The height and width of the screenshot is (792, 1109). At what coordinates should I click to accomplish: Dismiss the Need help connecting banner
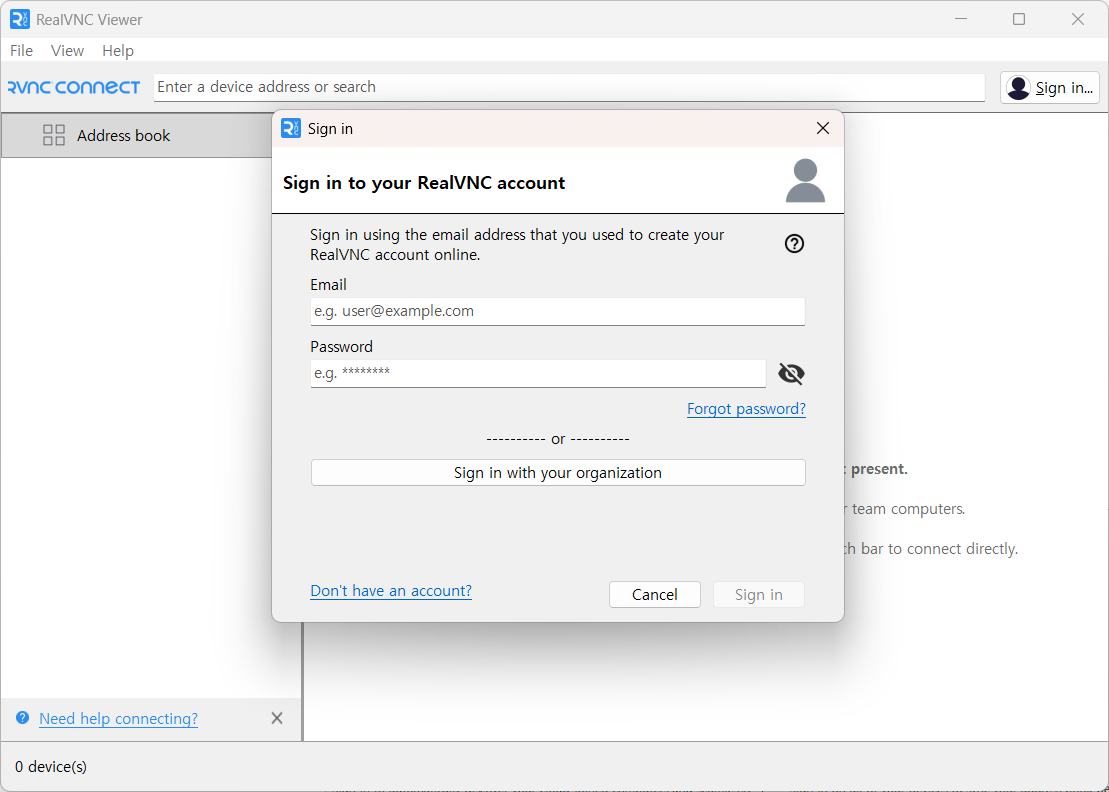(277, 718)
